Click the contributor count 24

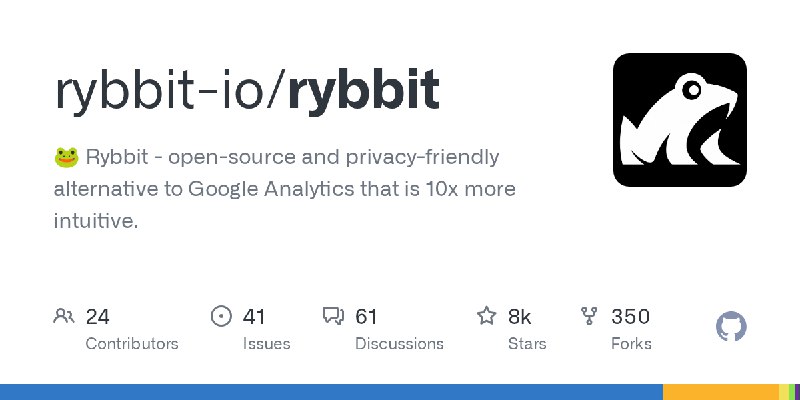(x=97, y=317)
